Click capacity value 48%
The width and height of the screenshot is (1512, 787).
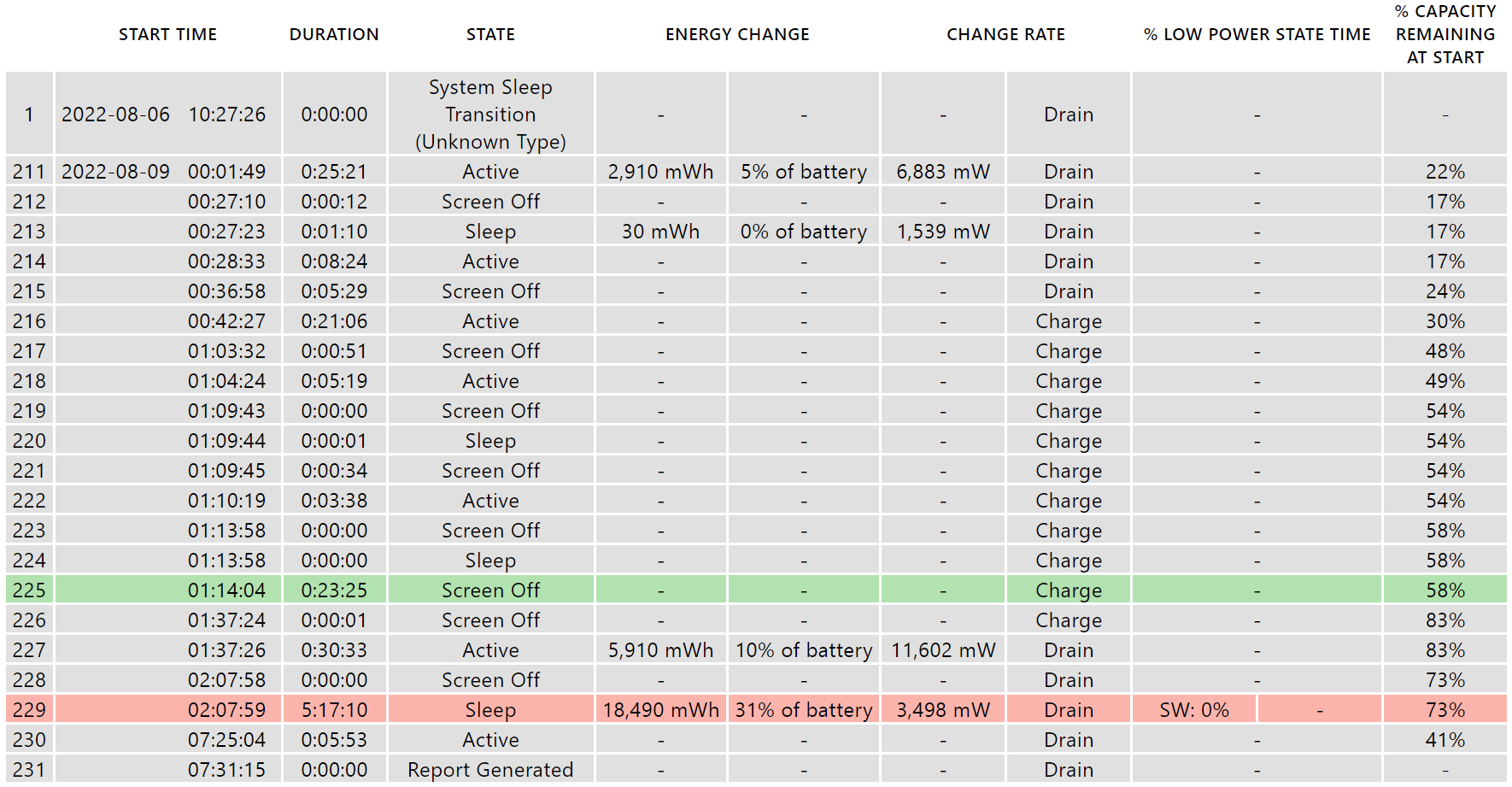pyautogui.click(x=1445, y=350)
